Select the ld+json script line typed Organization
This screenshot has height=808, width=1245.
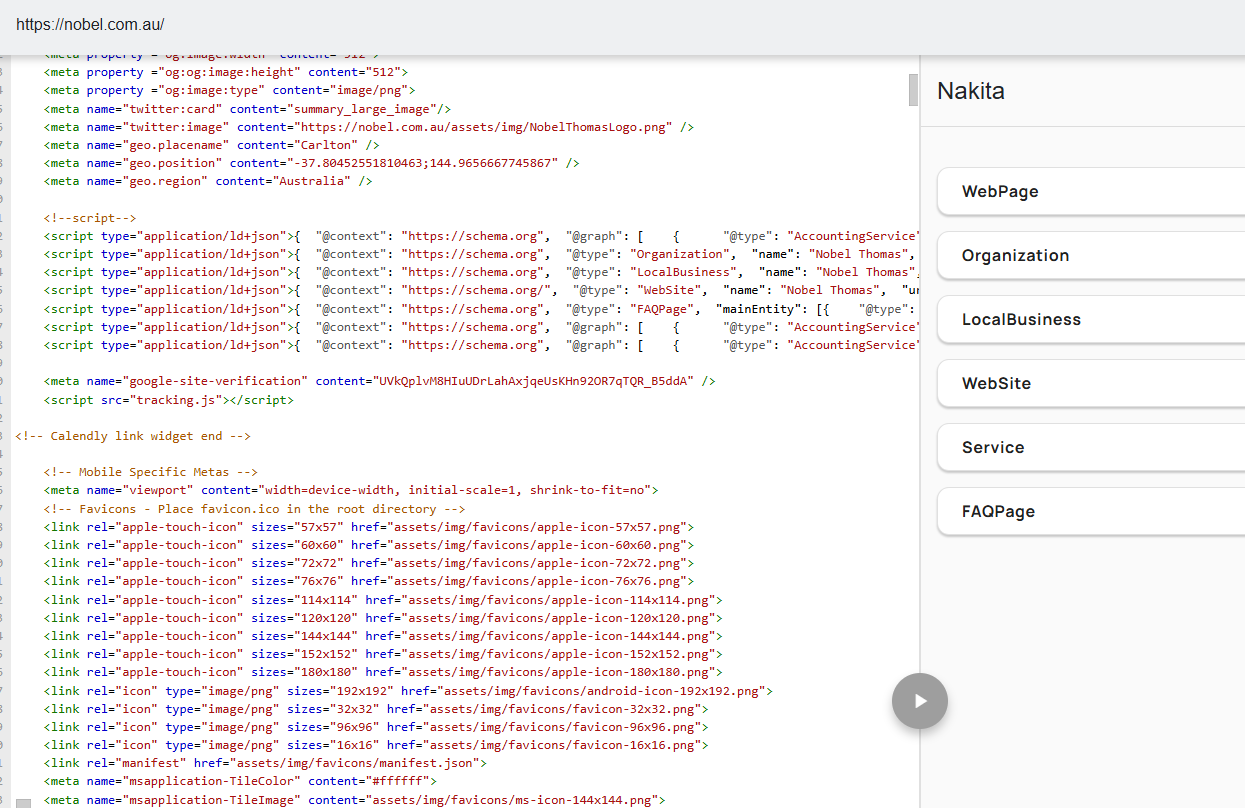(x=481, y=254)
